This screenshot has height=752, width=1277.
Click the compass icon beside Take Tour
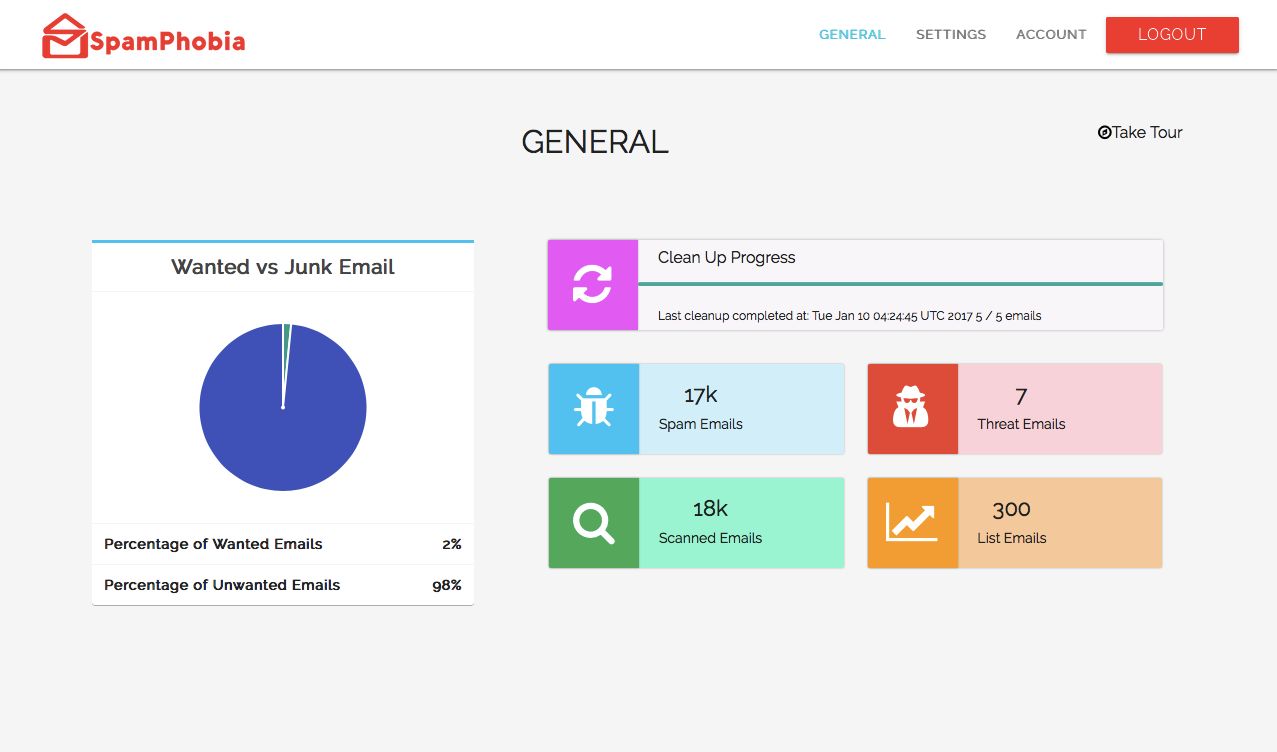(x=1103, y=132)
